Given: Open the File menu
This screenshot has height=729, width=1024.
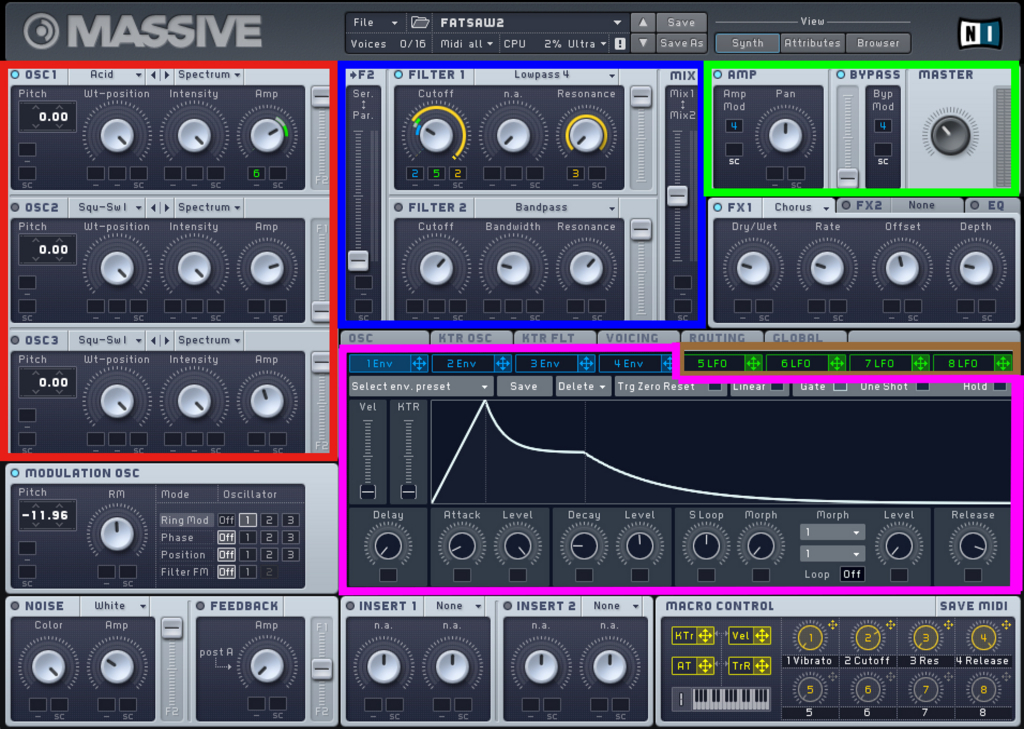Looking at the screenshot, I should (375, 22).
